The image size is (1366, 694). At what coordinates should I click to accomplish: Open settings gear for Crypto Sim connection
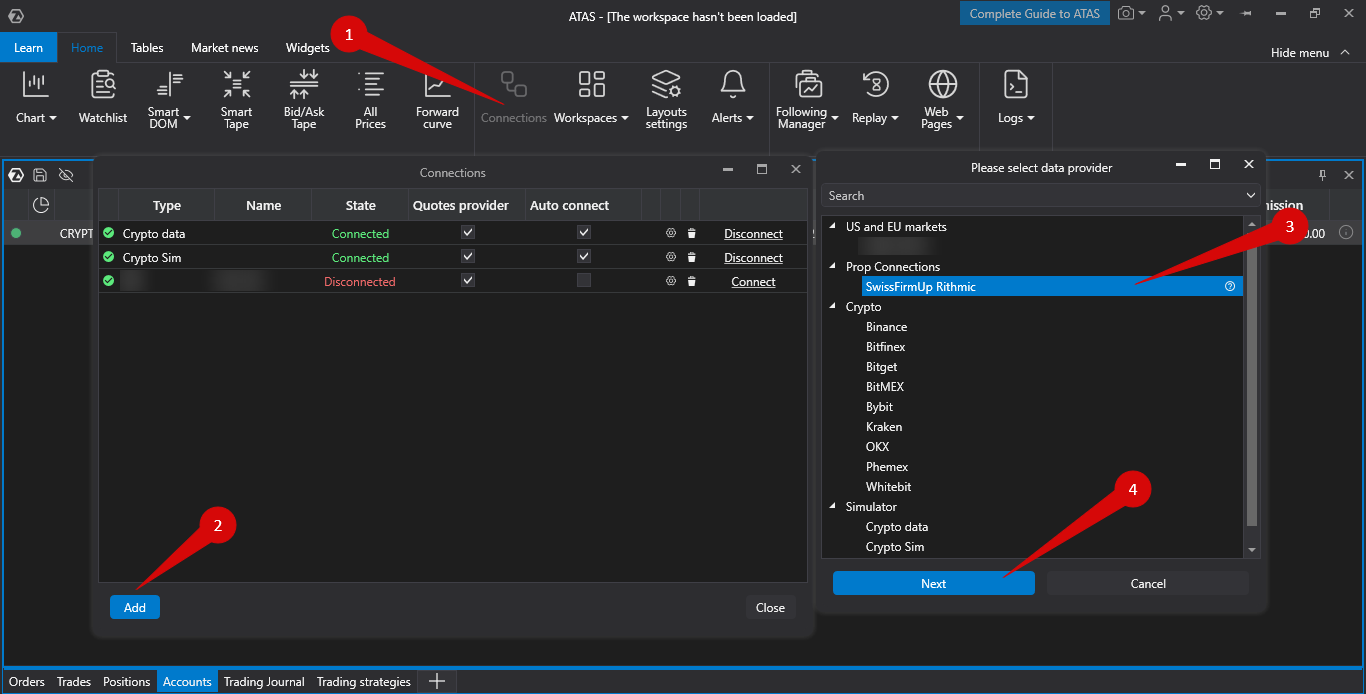(671, 257)
